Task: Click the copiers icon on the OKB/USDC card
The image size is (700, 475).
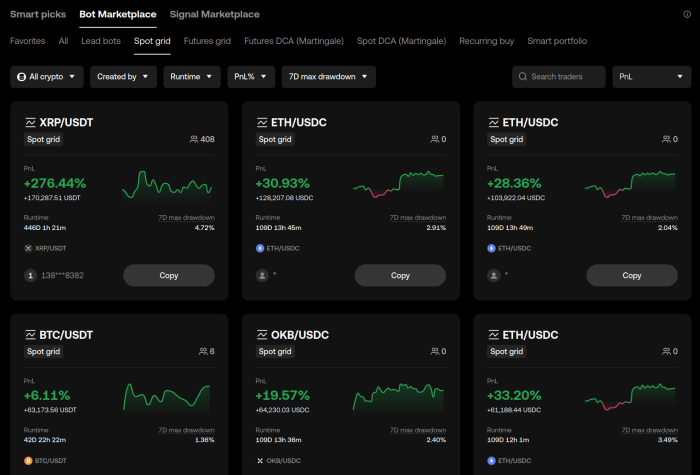Action: [434, 351]
